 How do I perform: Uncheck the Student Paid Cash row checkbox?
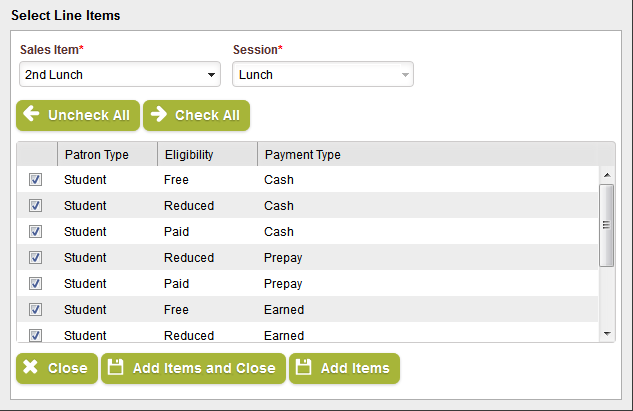point(36,232)
